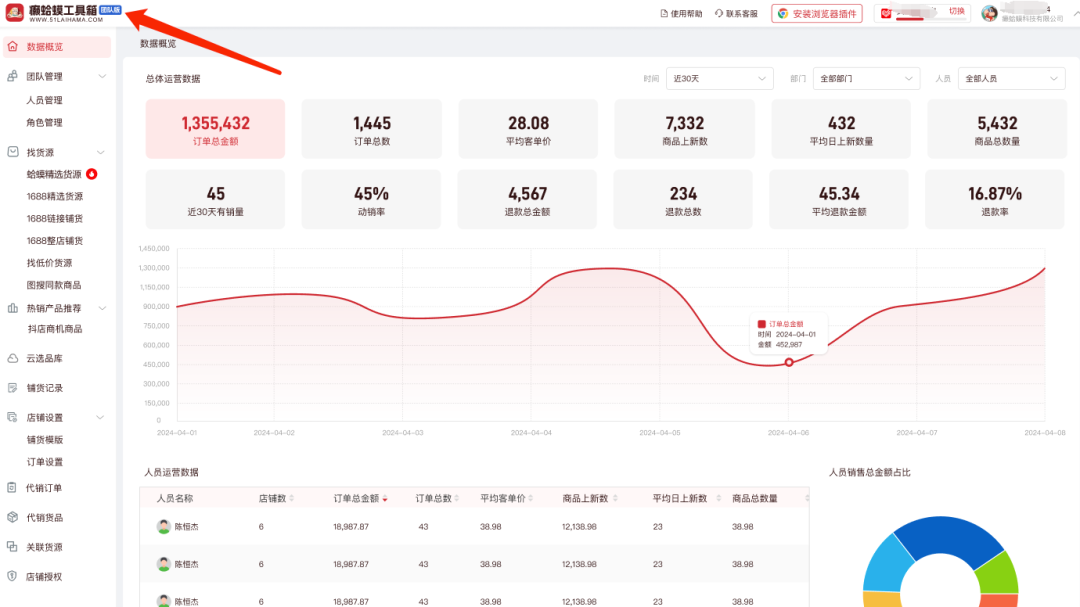The width and height of the screenshot is (1080, 607).
Task: Open the user avatar in the top bar
Action: click(x=989, y=13)
